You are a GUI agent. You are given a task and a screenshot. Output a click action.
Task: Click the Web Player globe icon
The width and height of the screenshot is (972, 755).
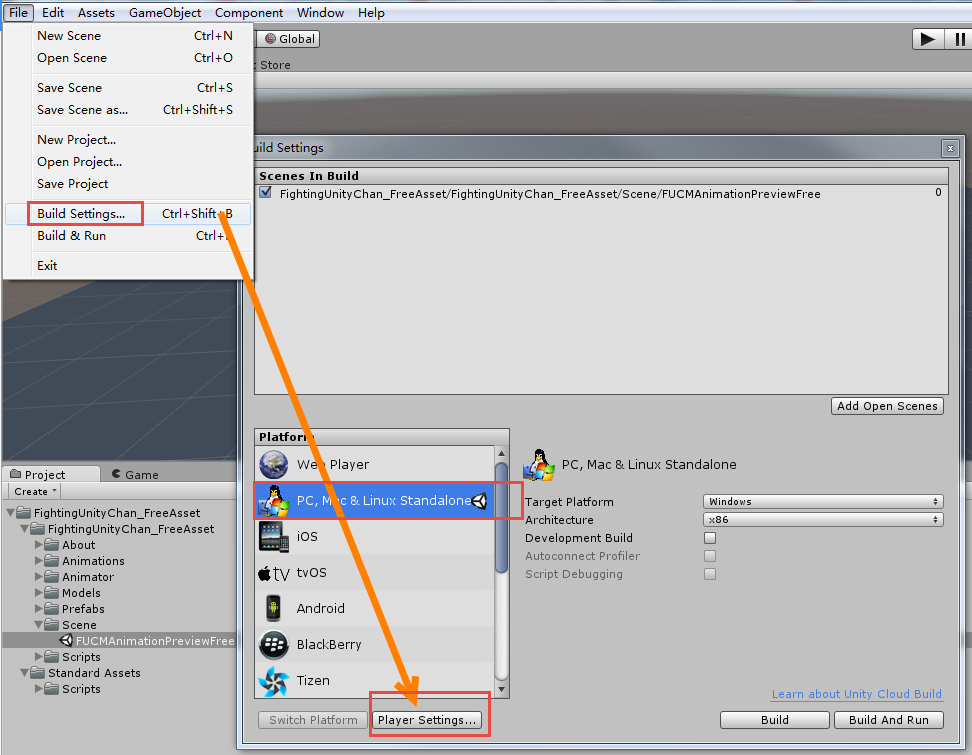click(273, 464)
